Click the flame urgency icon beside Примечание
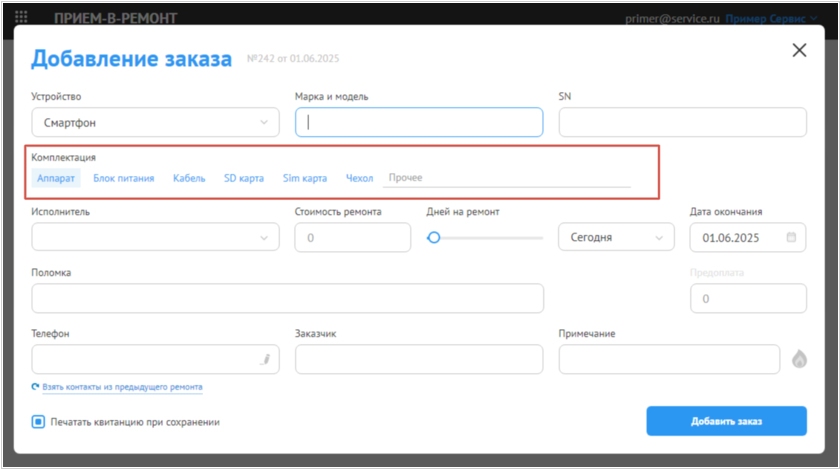Screen dimensions: 840x469 coord(799,359)
